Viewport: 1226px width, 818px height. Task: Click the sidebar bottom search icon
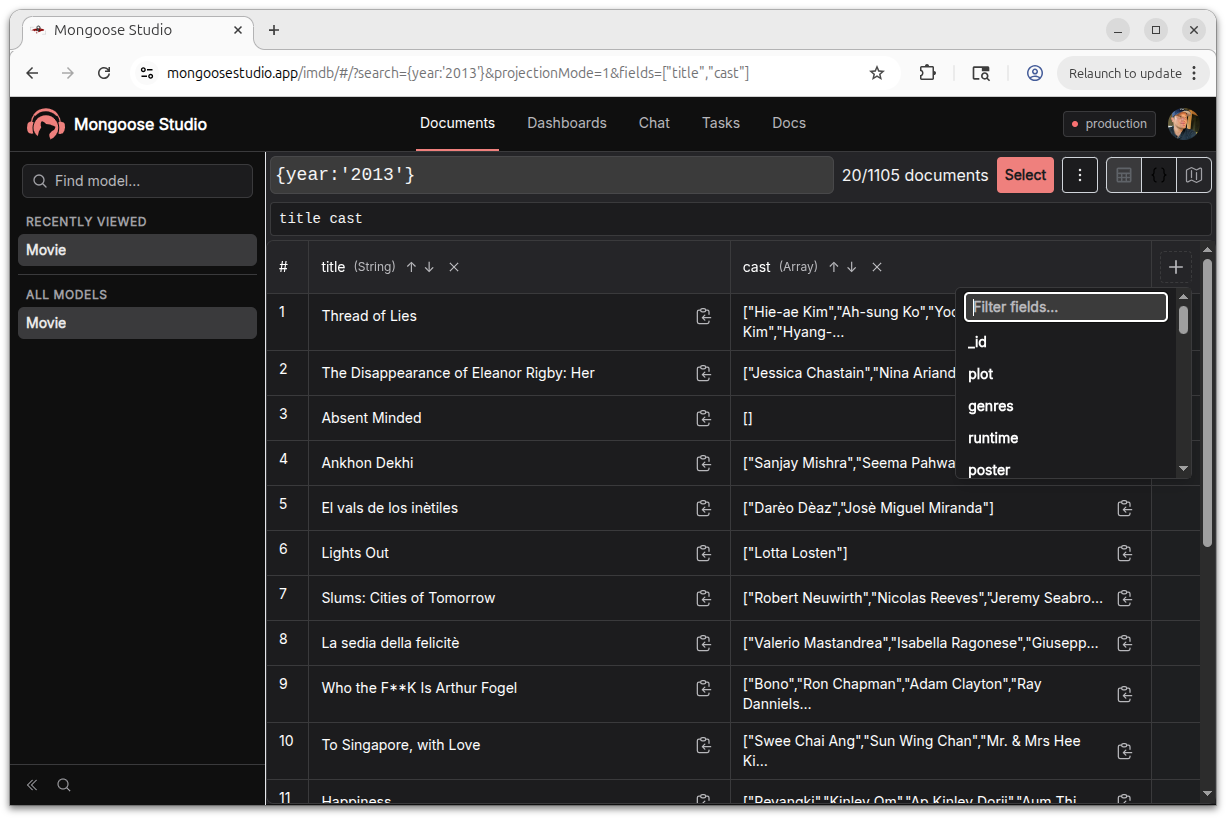coord(64,785)
